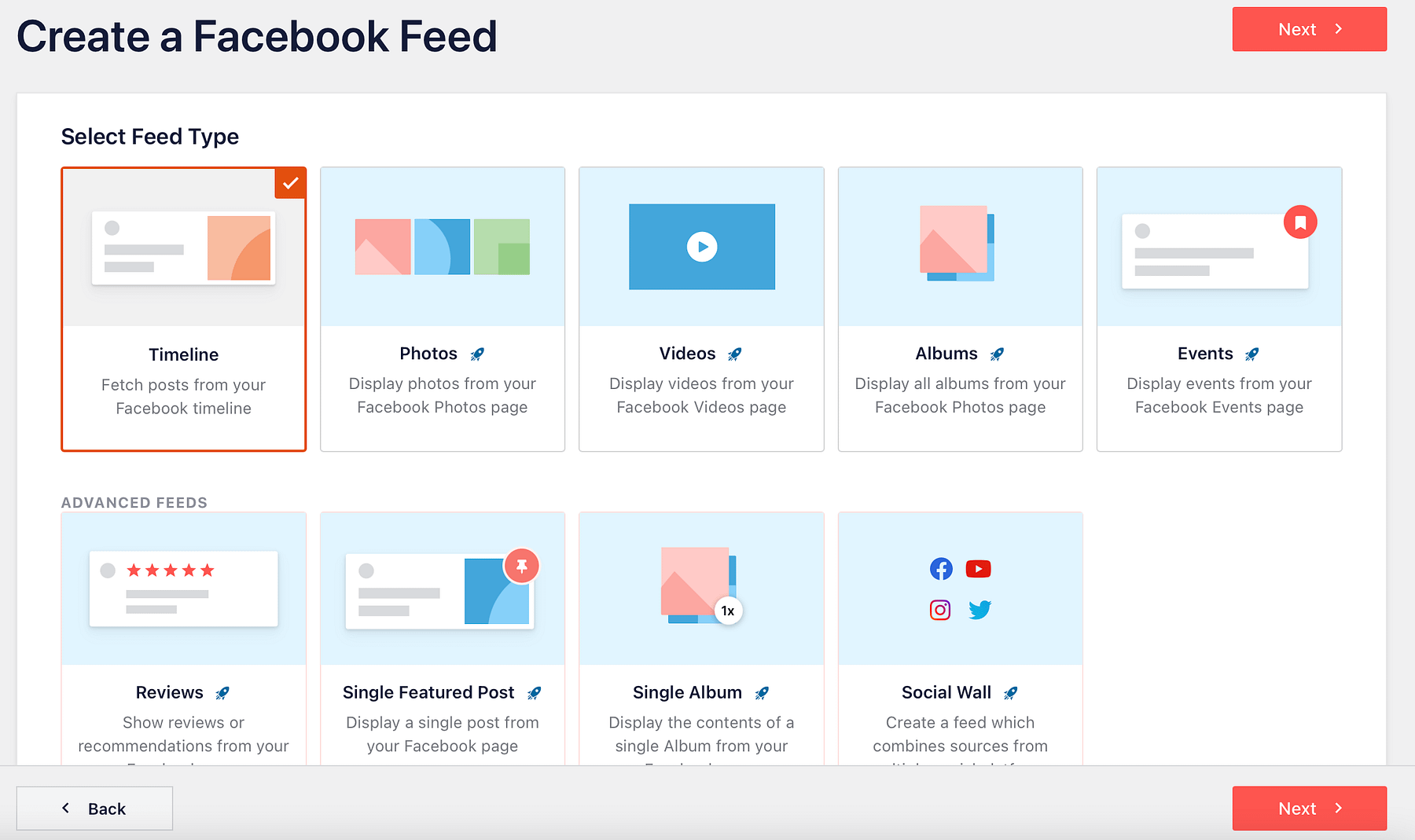Choose the Single Album advanced feed
The height and width of the screenshot is (840, 1415).
tap(700, 636)
